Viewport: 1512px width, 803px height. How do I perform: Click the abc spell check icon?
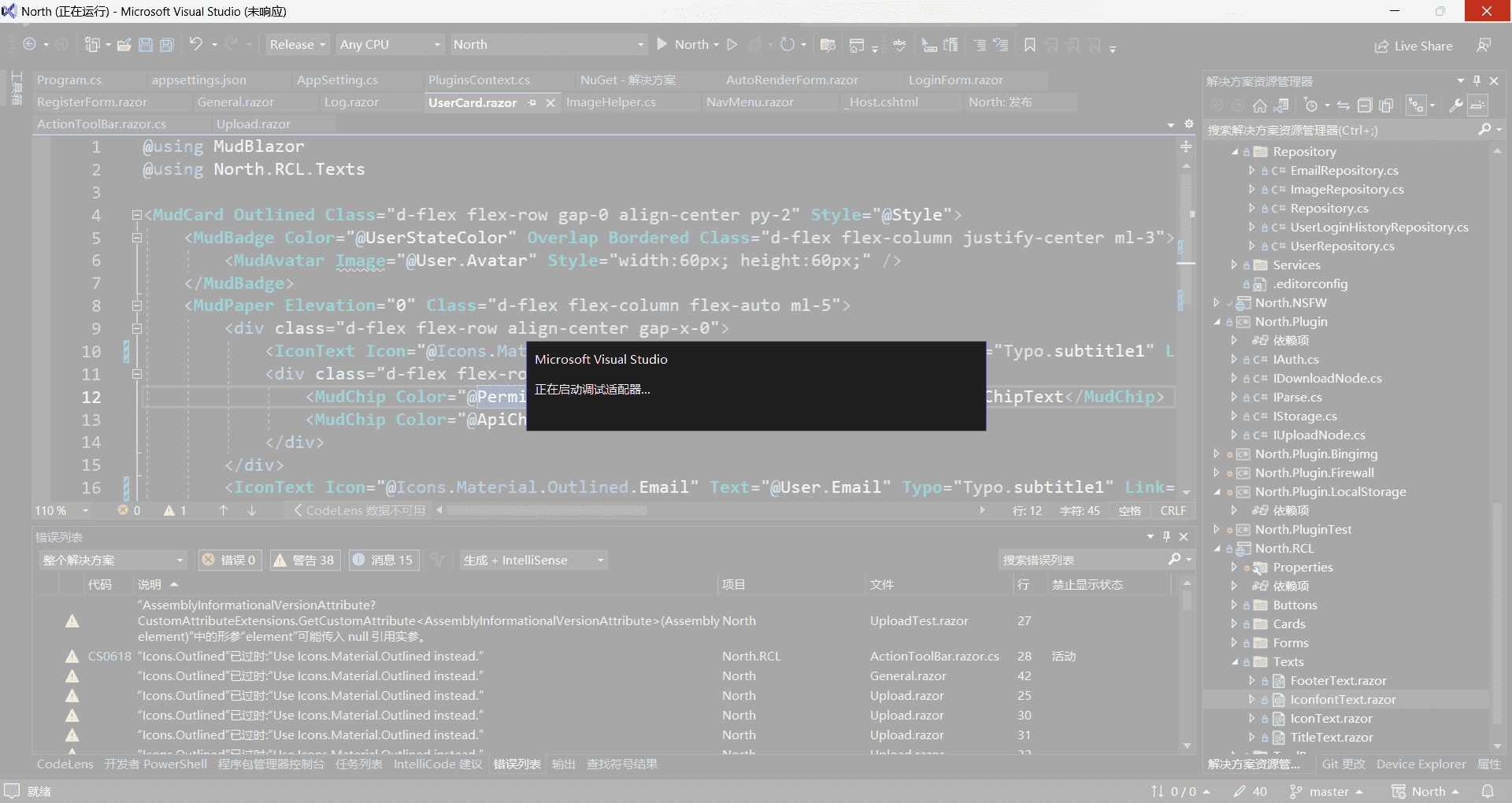click(x=899, y=45)
